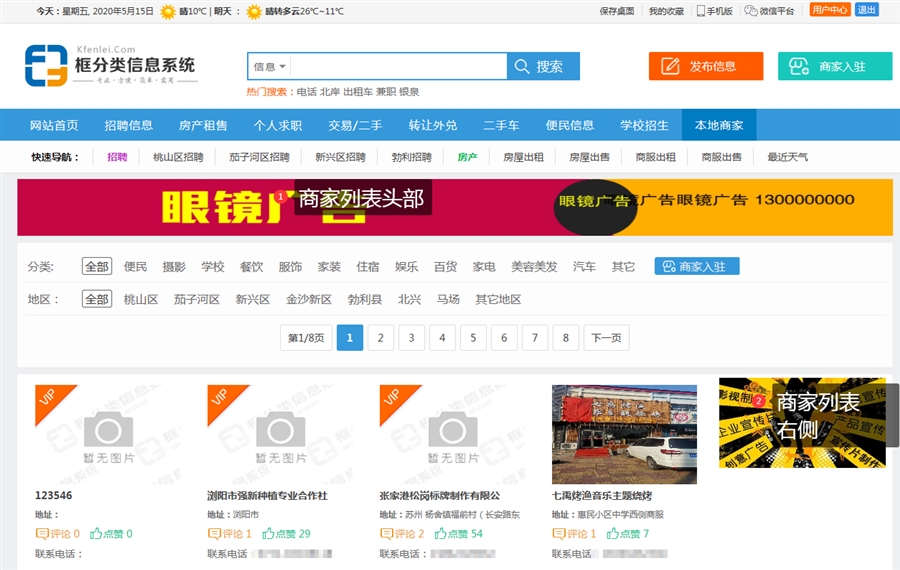
Task: Go to page 2 of merchant list
Action: (380, 338)
